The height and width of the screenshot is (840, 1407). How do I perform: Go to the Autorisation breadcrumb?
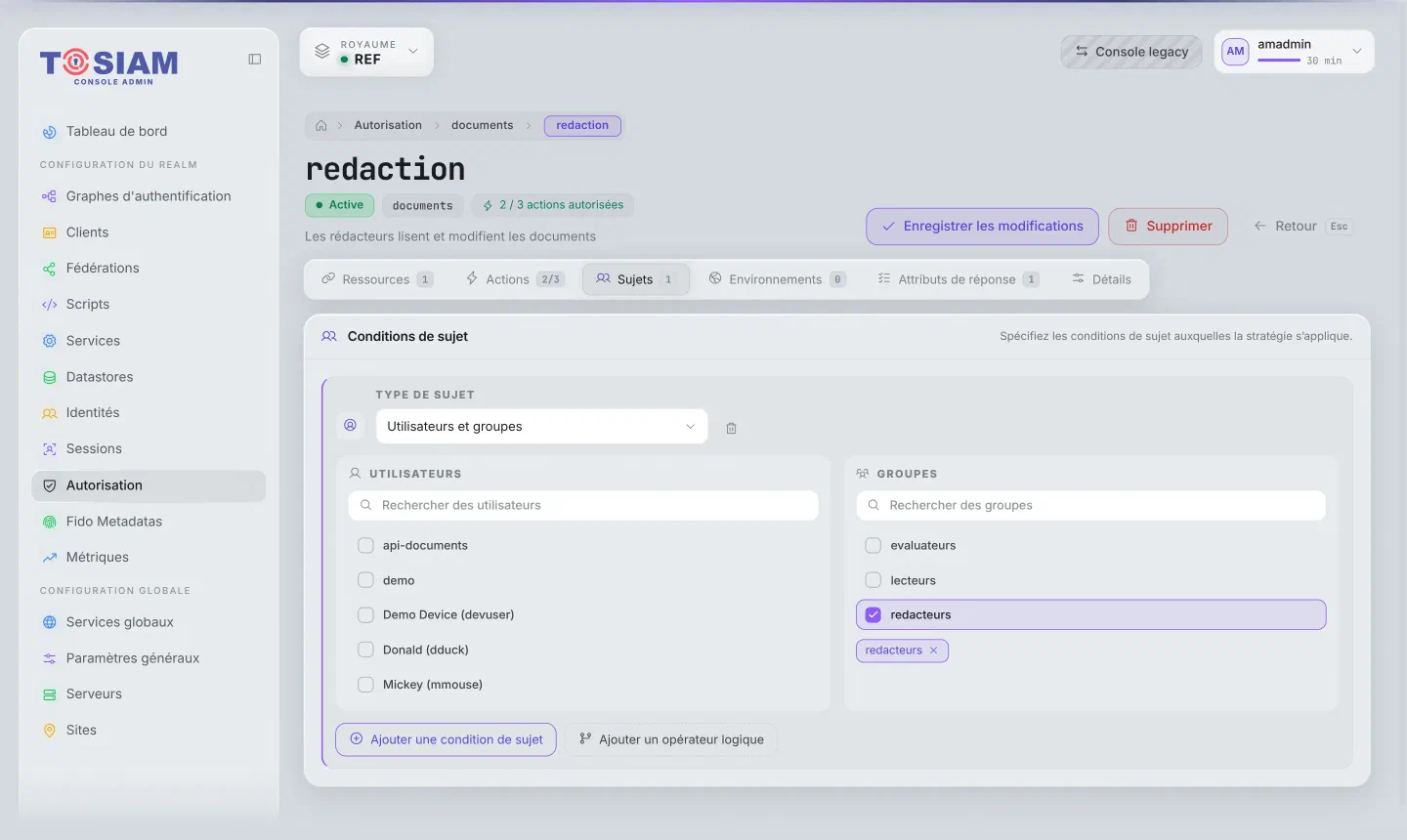tap(388, 126)
